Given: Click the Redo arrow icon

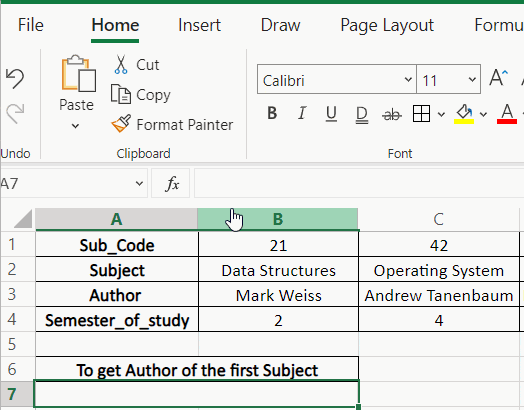Looking at the screenshot, I should 15,113.
